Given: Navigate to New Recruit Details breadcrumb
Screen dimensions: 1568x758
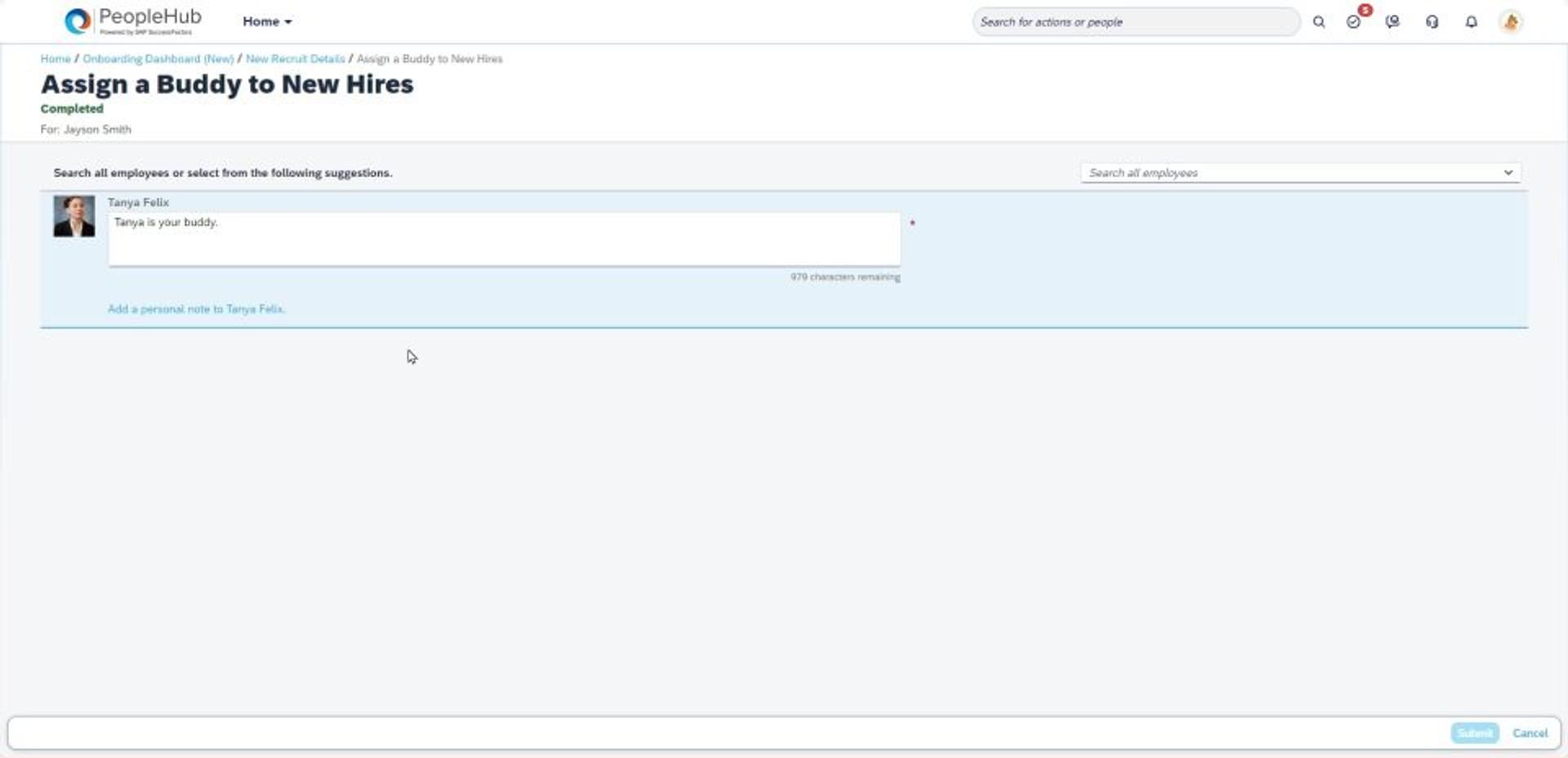Looking at the screenshot, I should click(x=296, y=59).
